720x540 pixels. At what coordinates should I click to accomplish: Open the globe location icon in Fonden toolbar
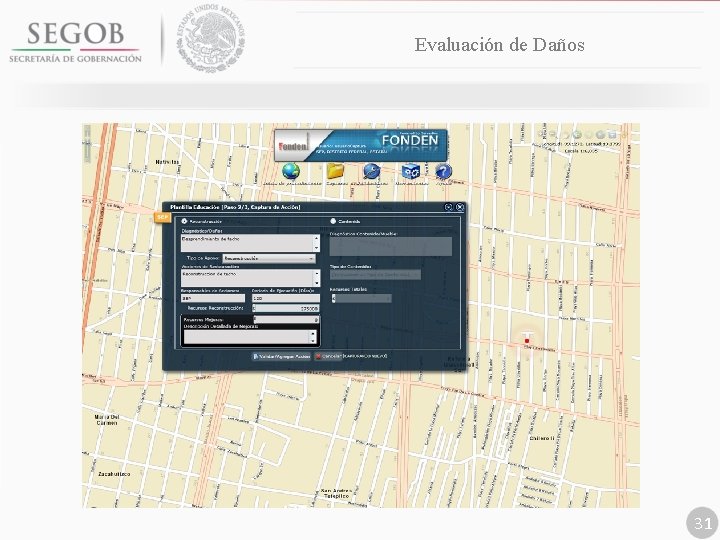(x=291, y=171)
